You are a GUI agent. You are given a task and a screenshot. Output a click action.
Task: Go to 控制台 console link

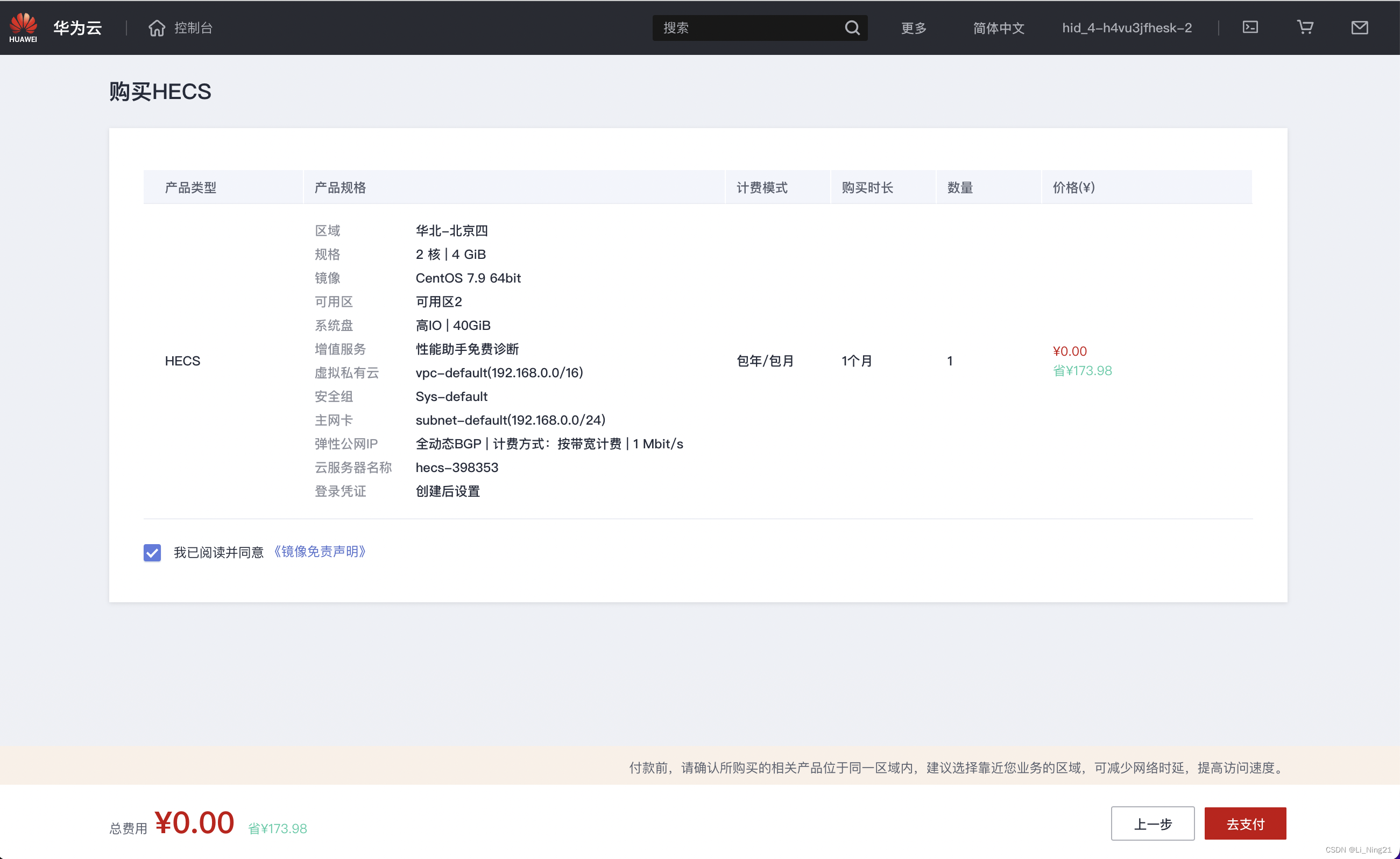193,28
